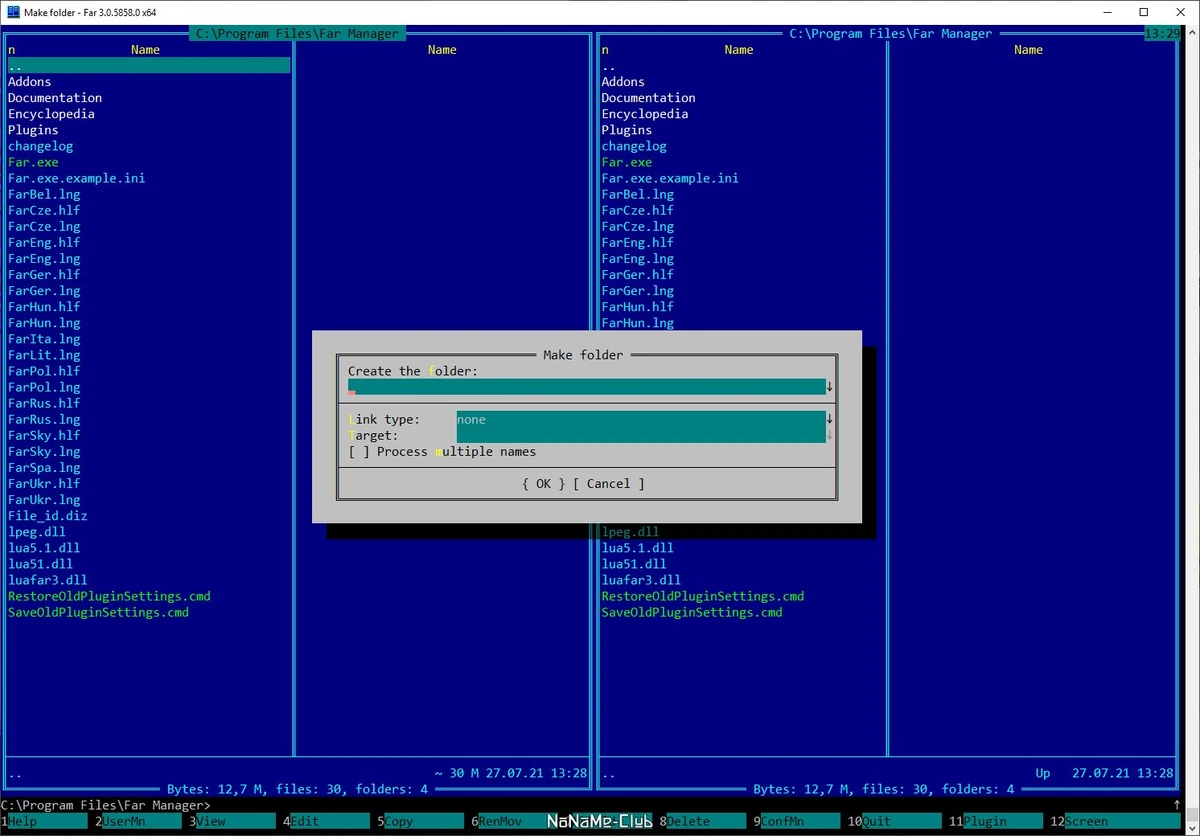The width and height of the screenshot is (1200, 836).
Task: Select Far.exe in left panel
Action: [33, 162]
